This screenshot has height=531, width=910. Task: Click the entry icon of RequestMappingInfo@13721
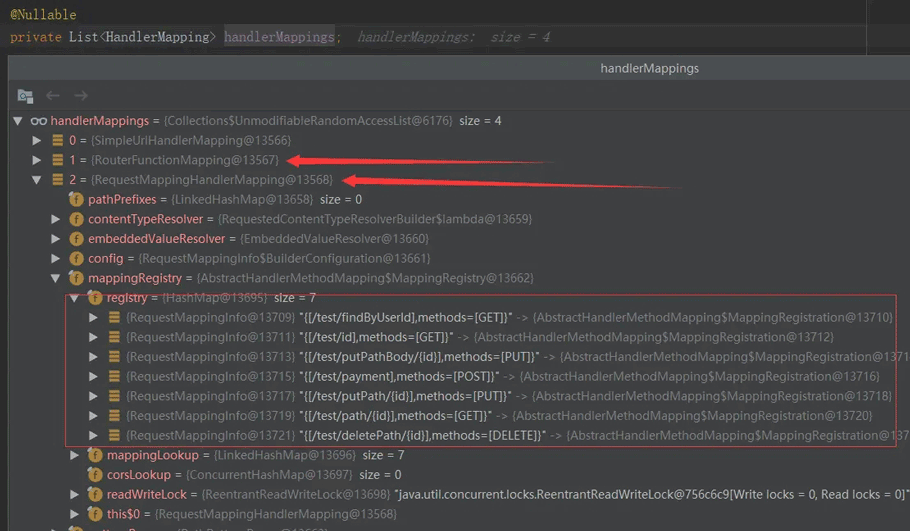(x=114, y=436)
